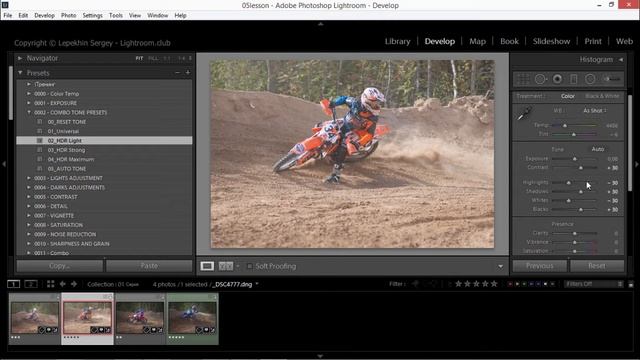This screenshot has height=360, width=640.
Task: Open the File menu
Action: point(8,16)
